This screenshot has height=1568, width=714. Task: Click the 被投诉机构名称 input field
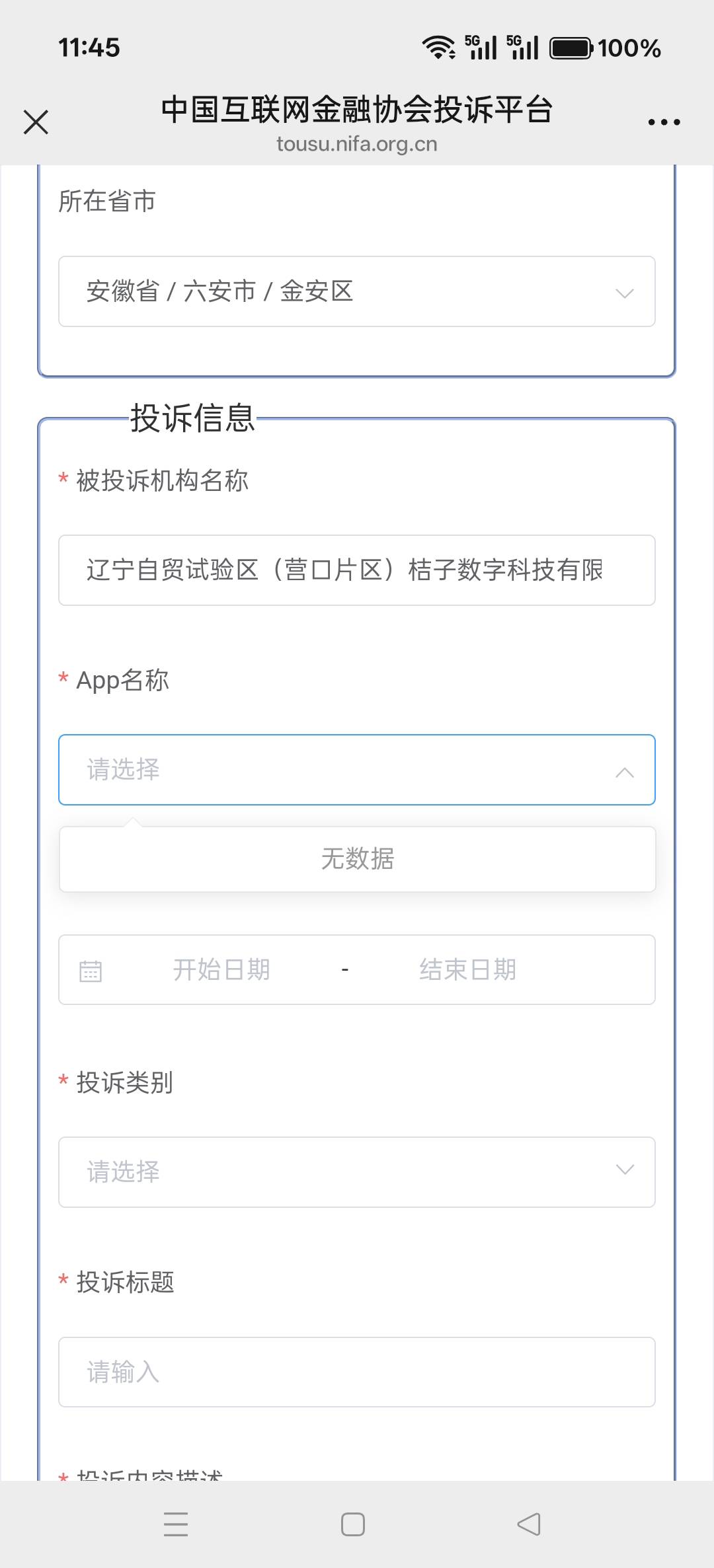[x=357, y=570]
